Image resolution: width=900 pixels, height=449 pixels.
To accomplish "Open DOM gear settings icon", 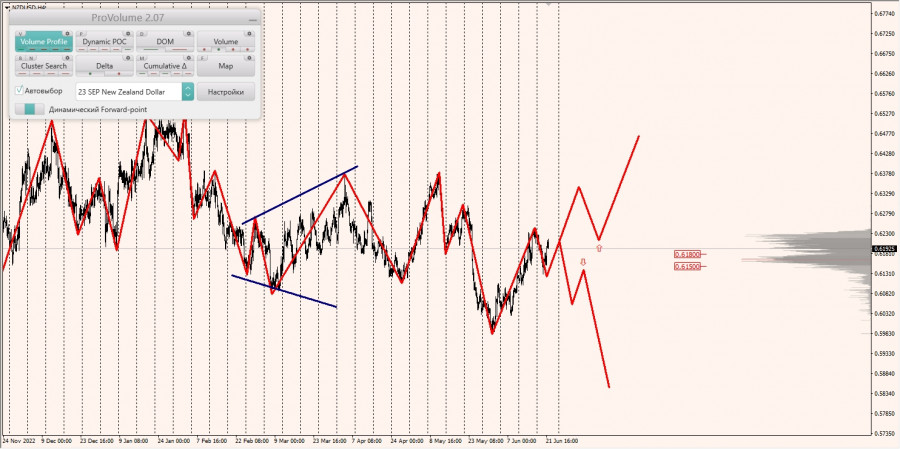I will click(x=189, y=33).
